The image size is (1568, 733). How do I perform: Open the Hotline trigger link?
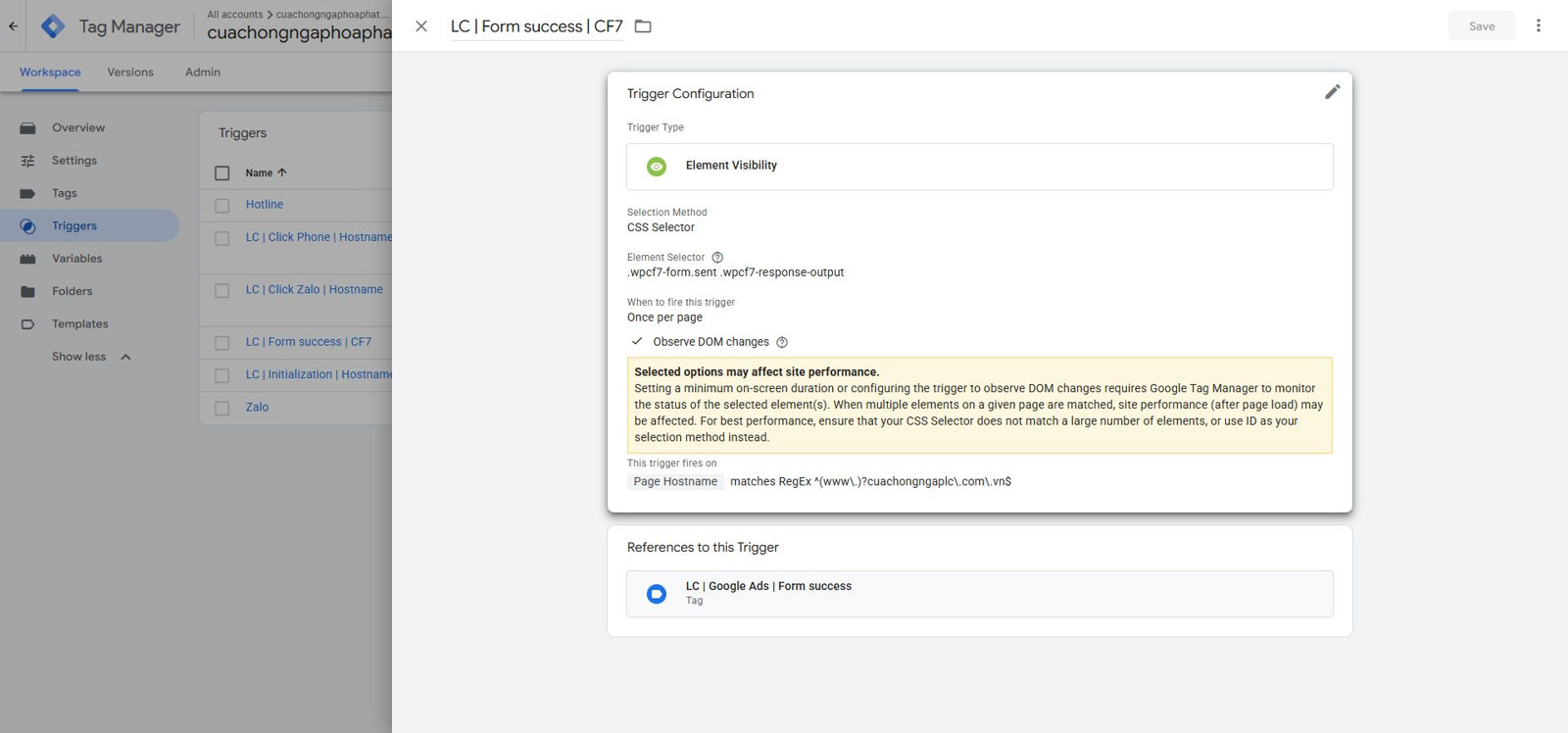point(265,205)
